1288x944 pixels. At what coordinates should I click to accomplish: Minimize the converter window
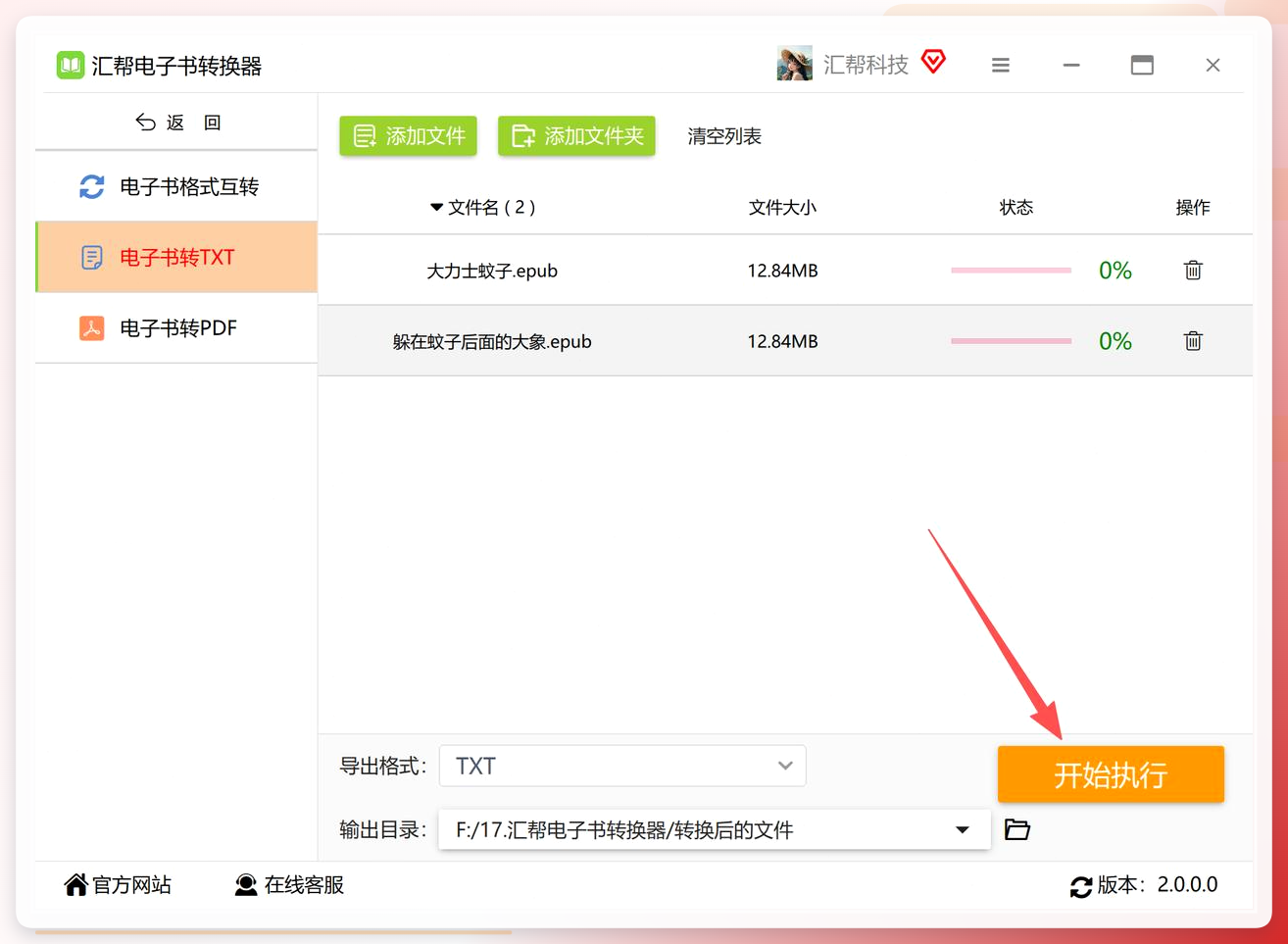click(1071, 65)
